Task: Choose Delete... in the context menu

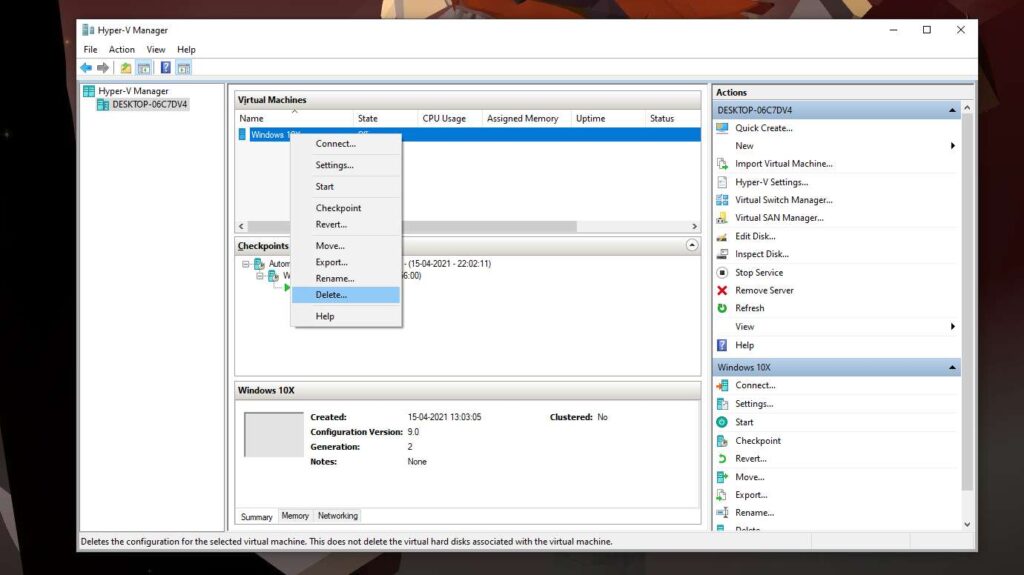Action: click(346, 295)
